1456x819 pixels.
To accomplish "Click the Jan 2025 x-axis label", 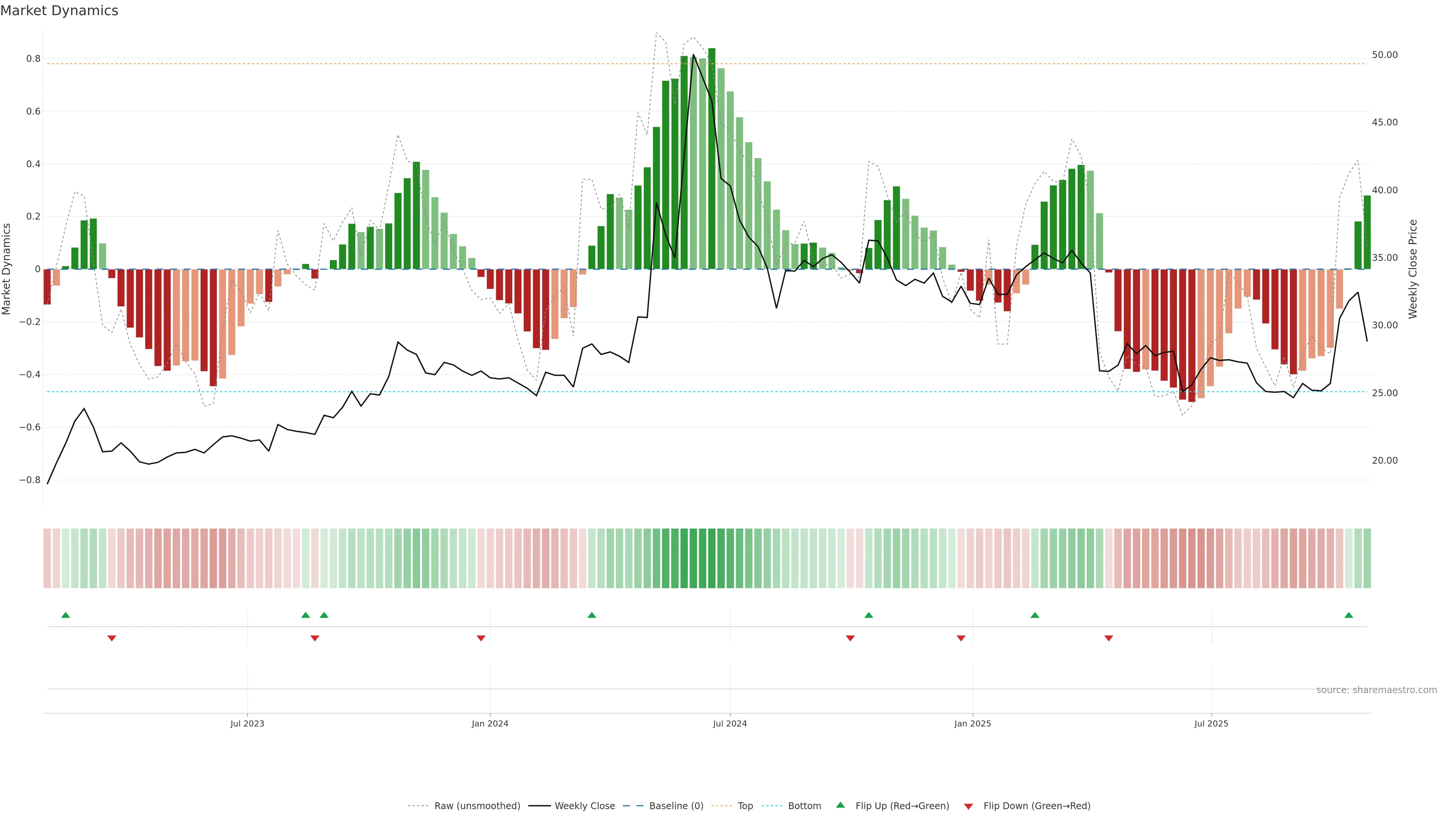I will pos(972,723).
